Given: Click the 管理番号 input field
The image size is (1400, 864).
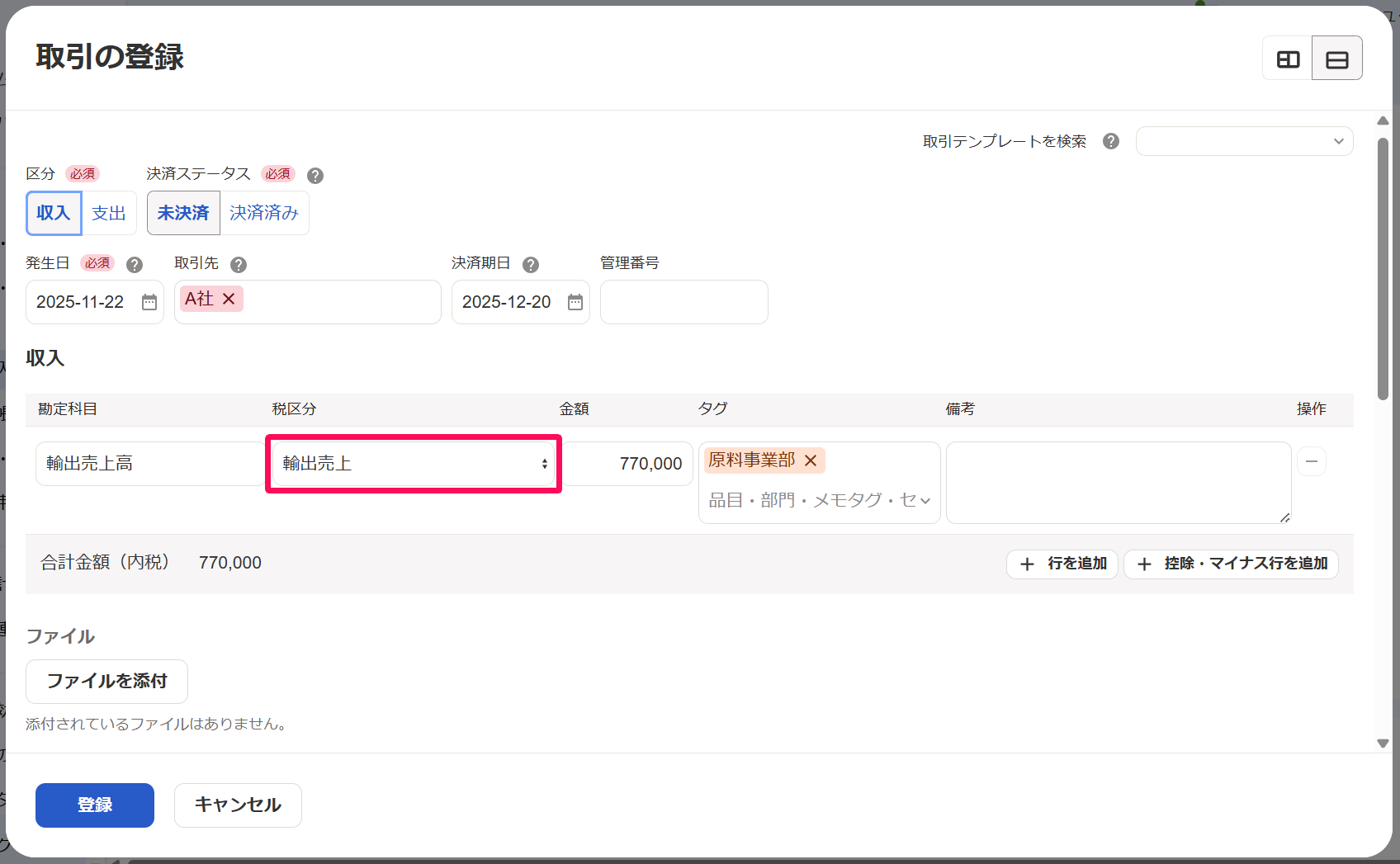Looking at the screenshot, I should [683, 302].
